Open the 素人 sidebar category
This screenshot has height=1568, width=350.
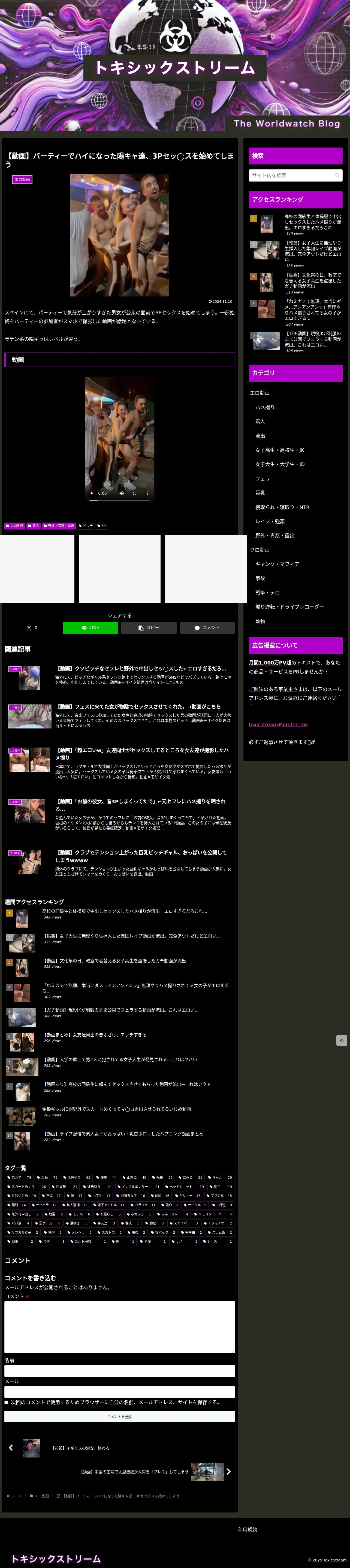coord(260,421)
